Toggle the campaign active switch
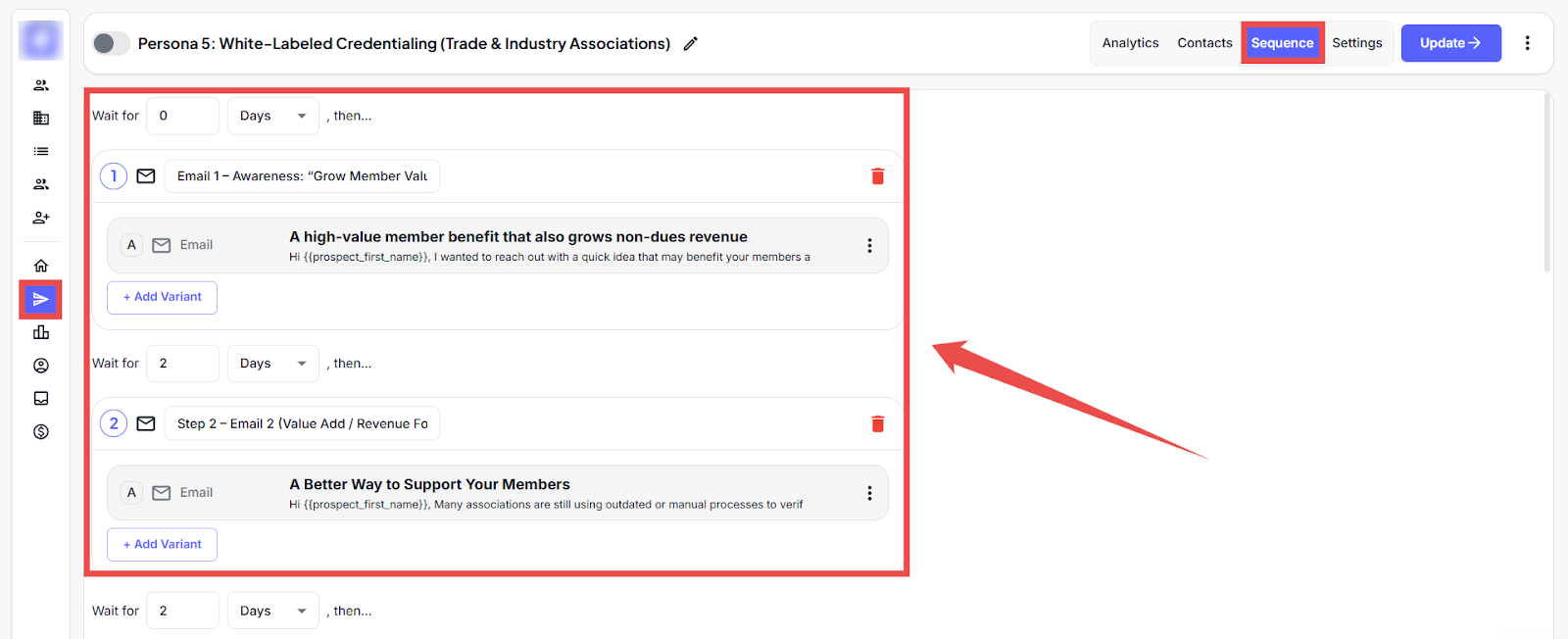Image resolution: width=1568 pixels, height=639 pixels. 111,43
